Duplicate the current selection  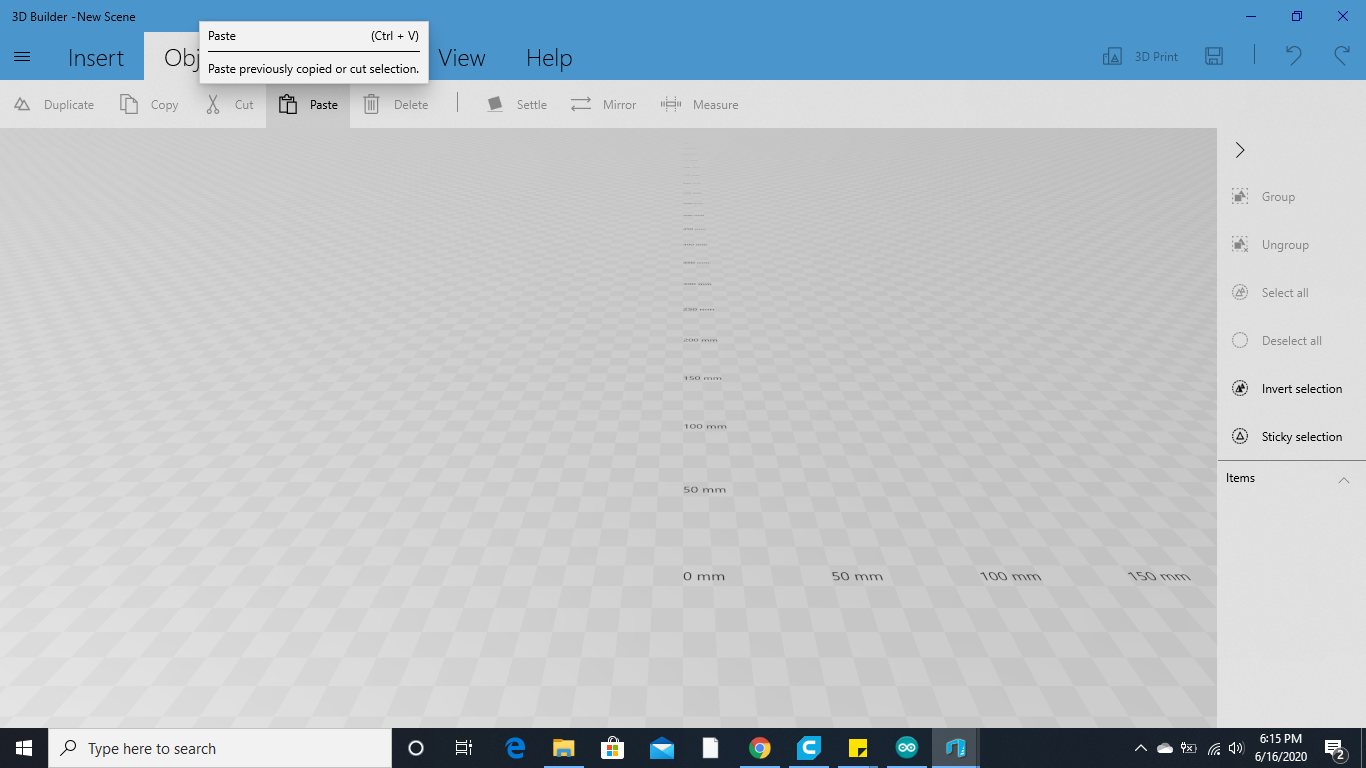click(54, 104)
